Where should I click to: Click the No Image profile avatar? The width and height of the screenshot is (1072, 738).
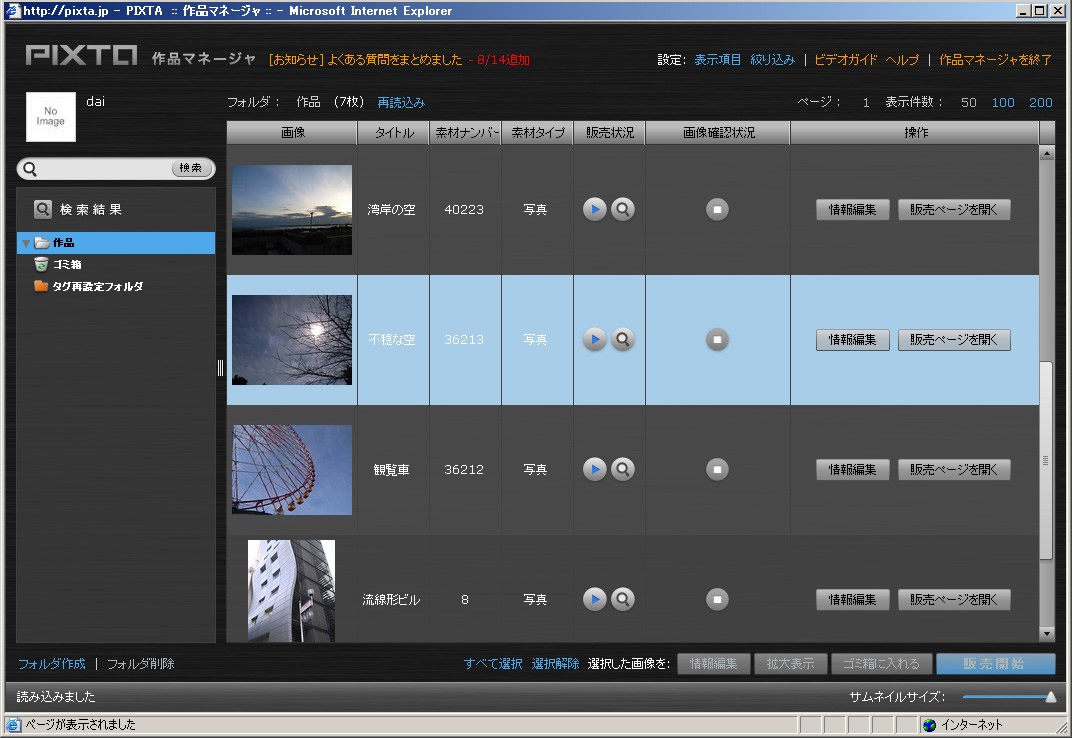point(50,117)
